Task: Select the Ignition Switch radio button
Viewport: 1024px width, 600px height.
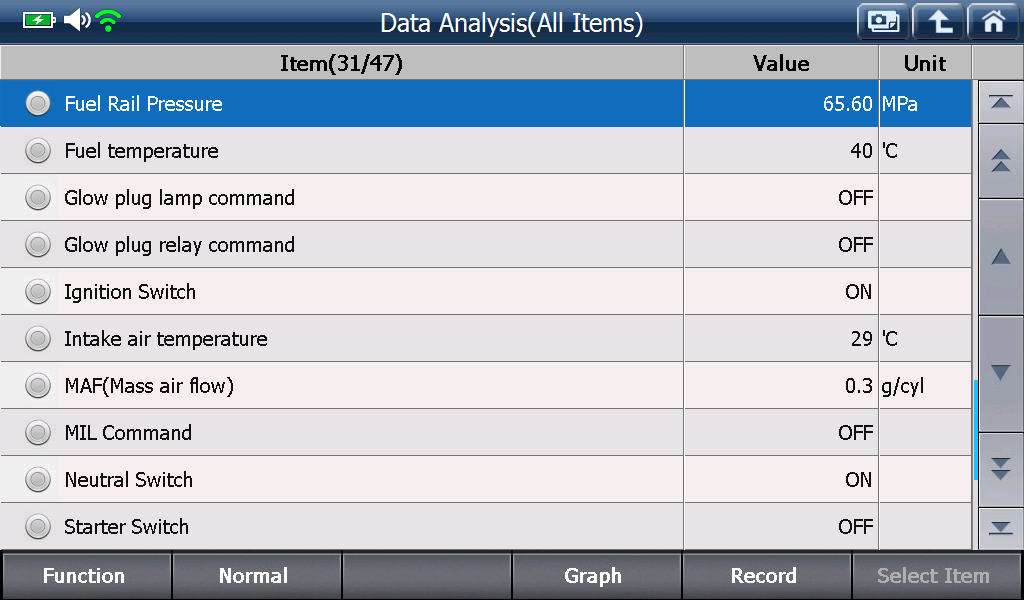Action: click(x=38, y=292)
